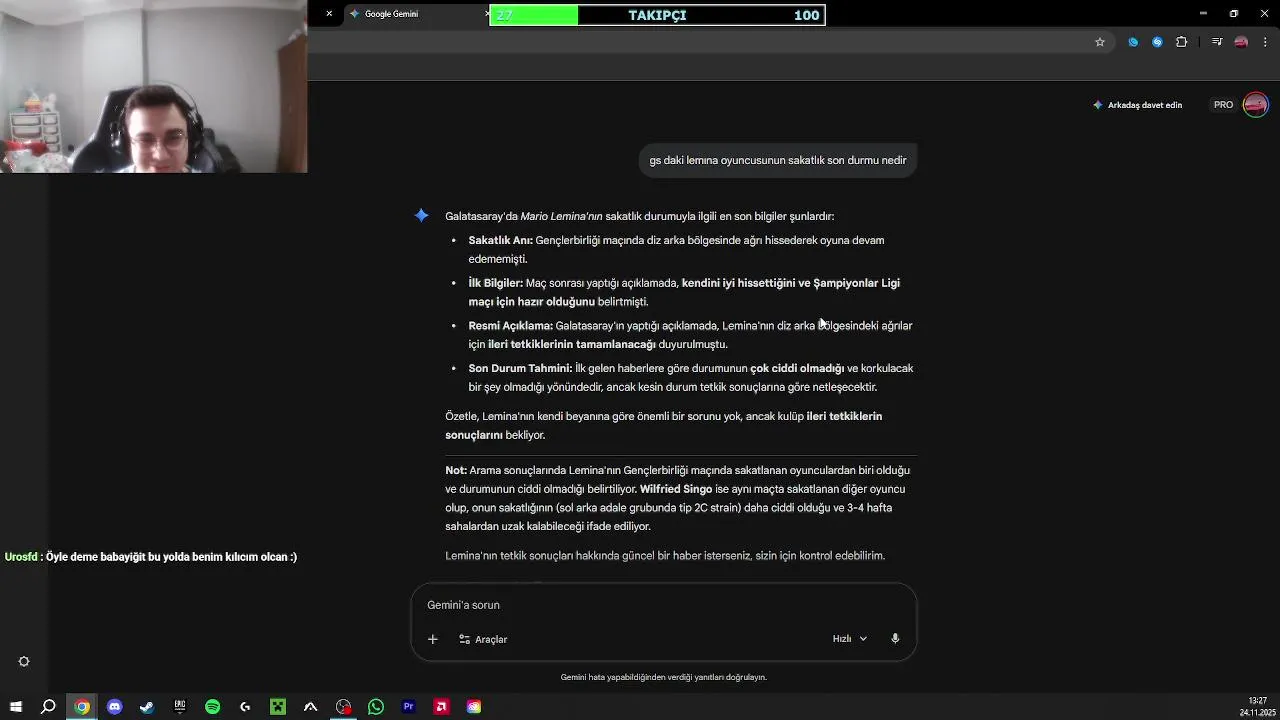Click the paragraph starting 'Özetle, Lemina'nın'

664,426
